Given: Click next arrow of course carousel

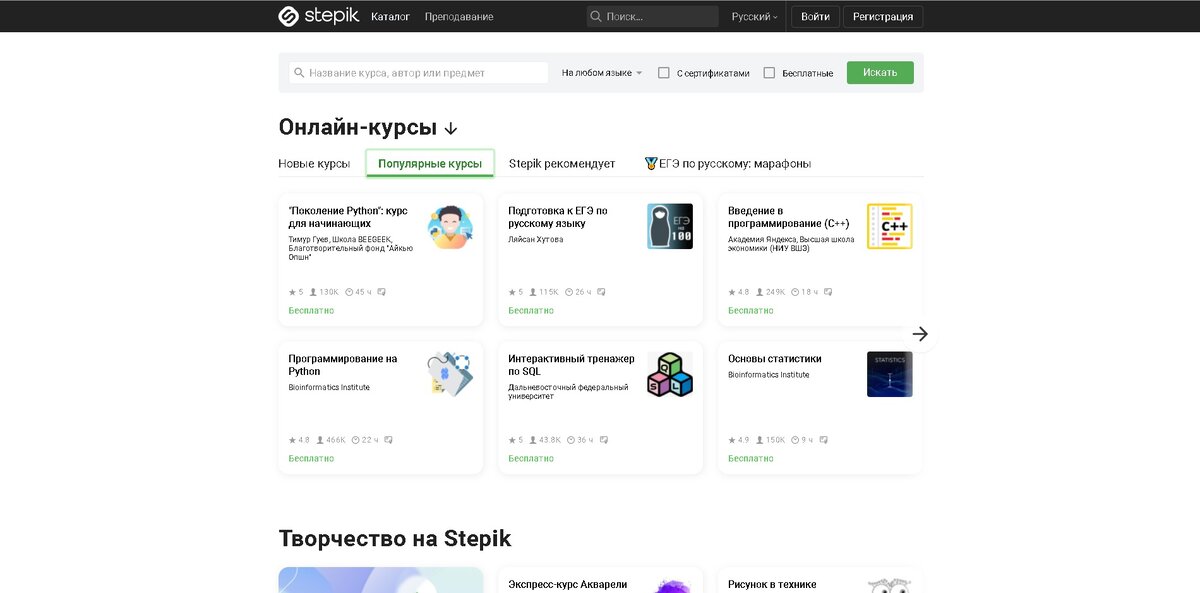Looking at the screenshot, I should pos(921,334).
